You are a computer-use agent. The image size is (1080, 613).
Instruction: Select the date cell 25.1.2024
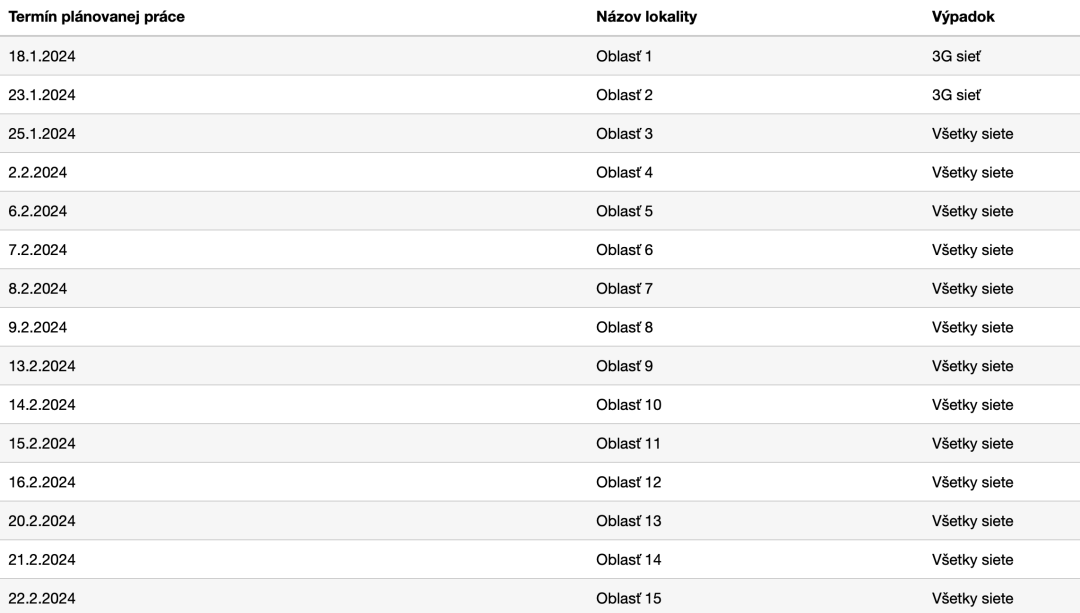pyautogui.click(x=42, y=134)
